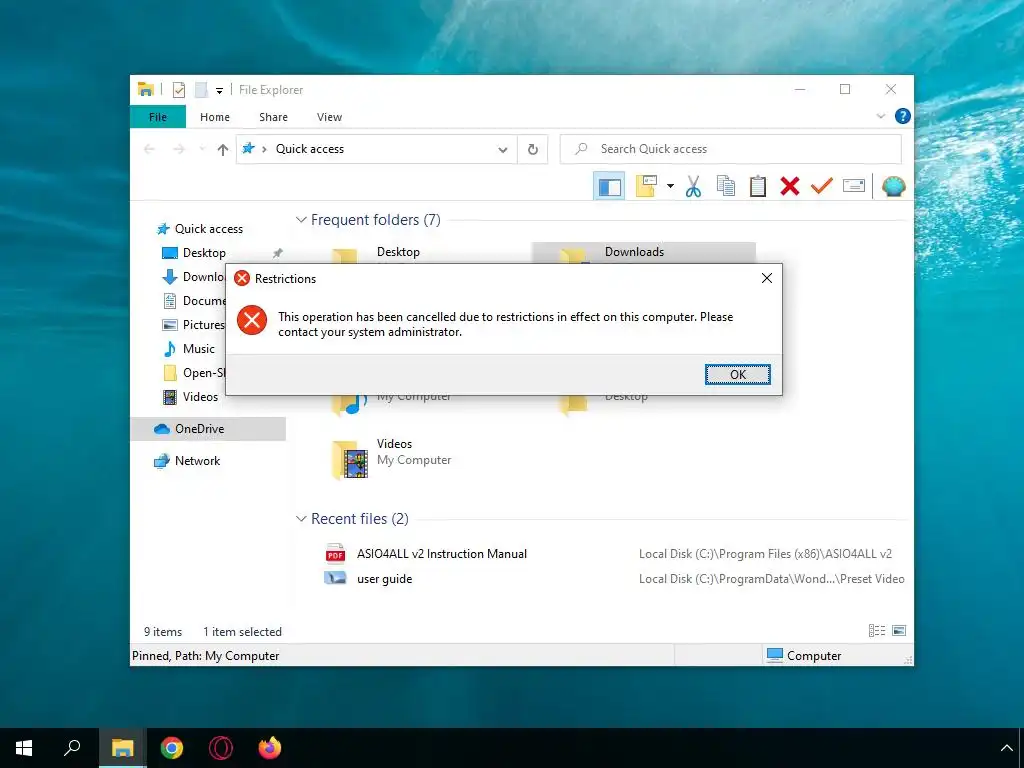Click the Quick access address bar text
Viewport: 1024px width, 768px height.
coord(310,149)
